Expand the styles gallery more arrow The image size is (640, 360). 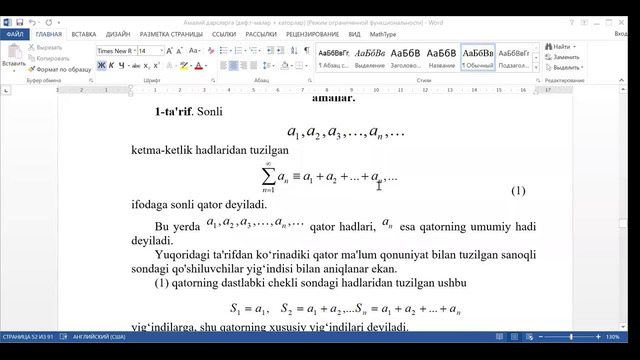[x=536, y=67]
